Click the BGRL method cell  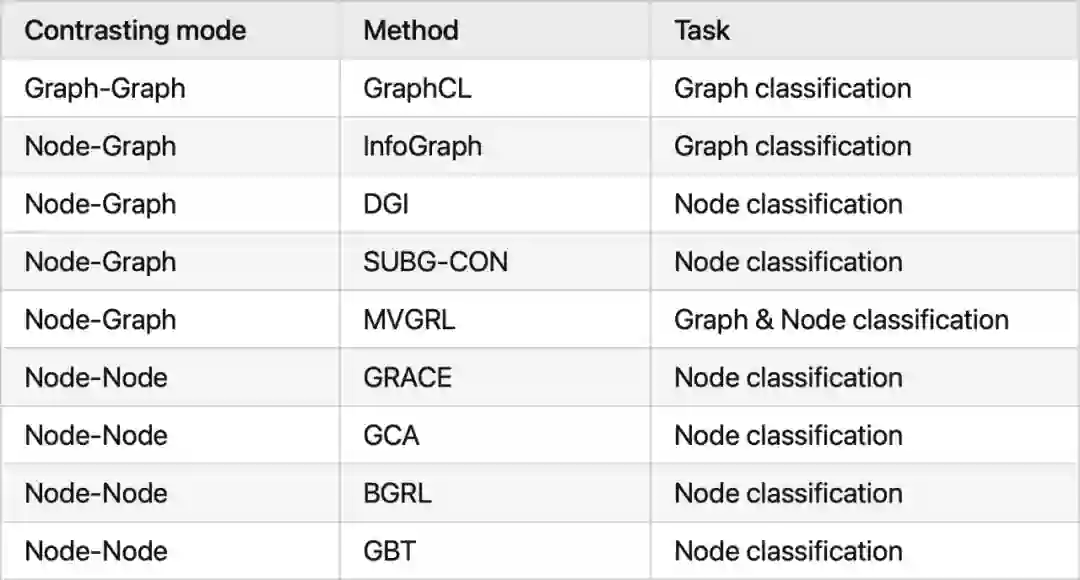(397, 494)
